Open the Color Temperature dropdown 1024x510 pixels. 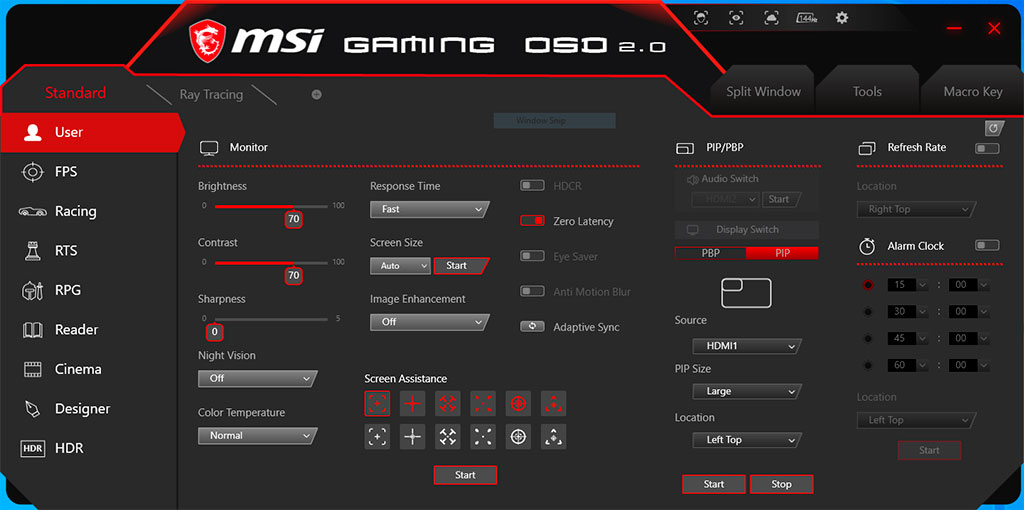tap(257, 436)
